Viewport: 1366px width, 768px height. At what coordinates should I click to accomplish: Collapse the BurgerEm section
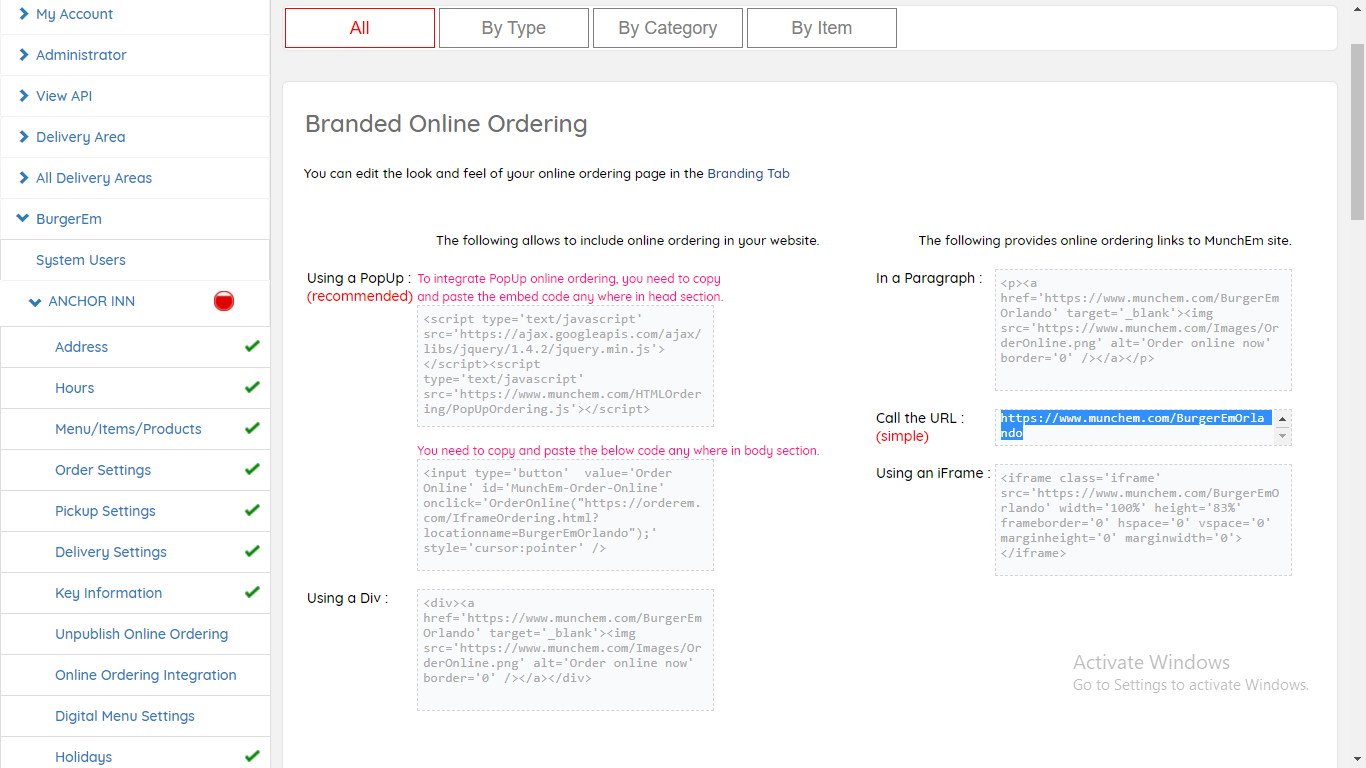[x=24, y=219]
